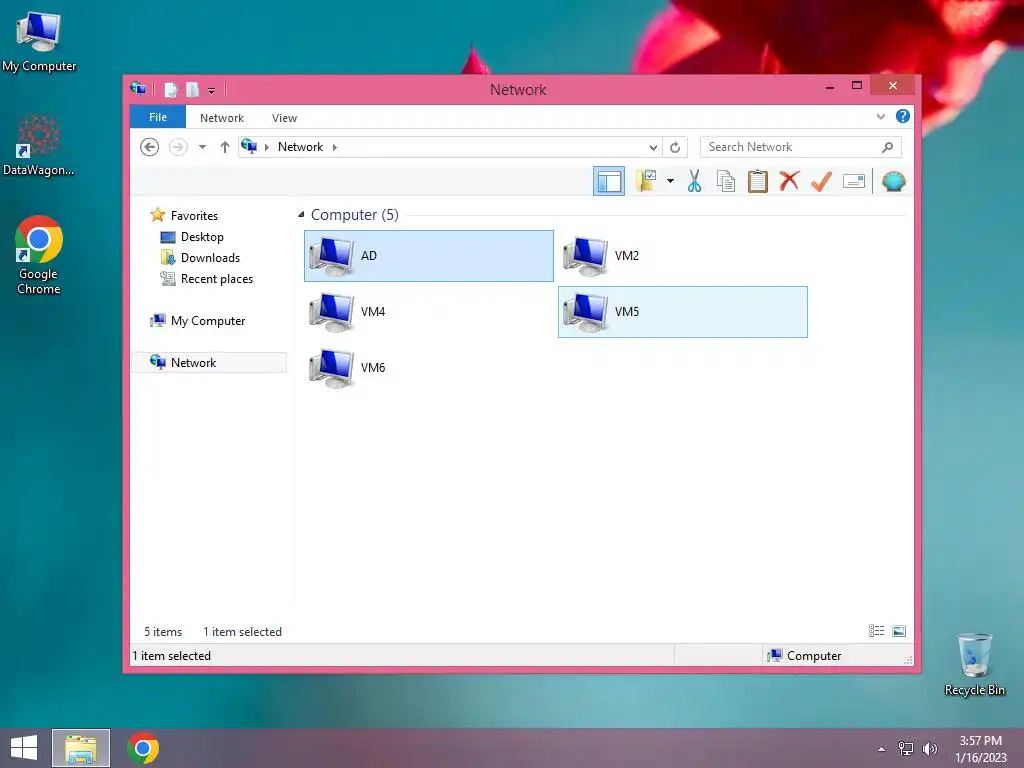
Task: Click the folder options toolbar icon
Action: [x=646, y=181]
